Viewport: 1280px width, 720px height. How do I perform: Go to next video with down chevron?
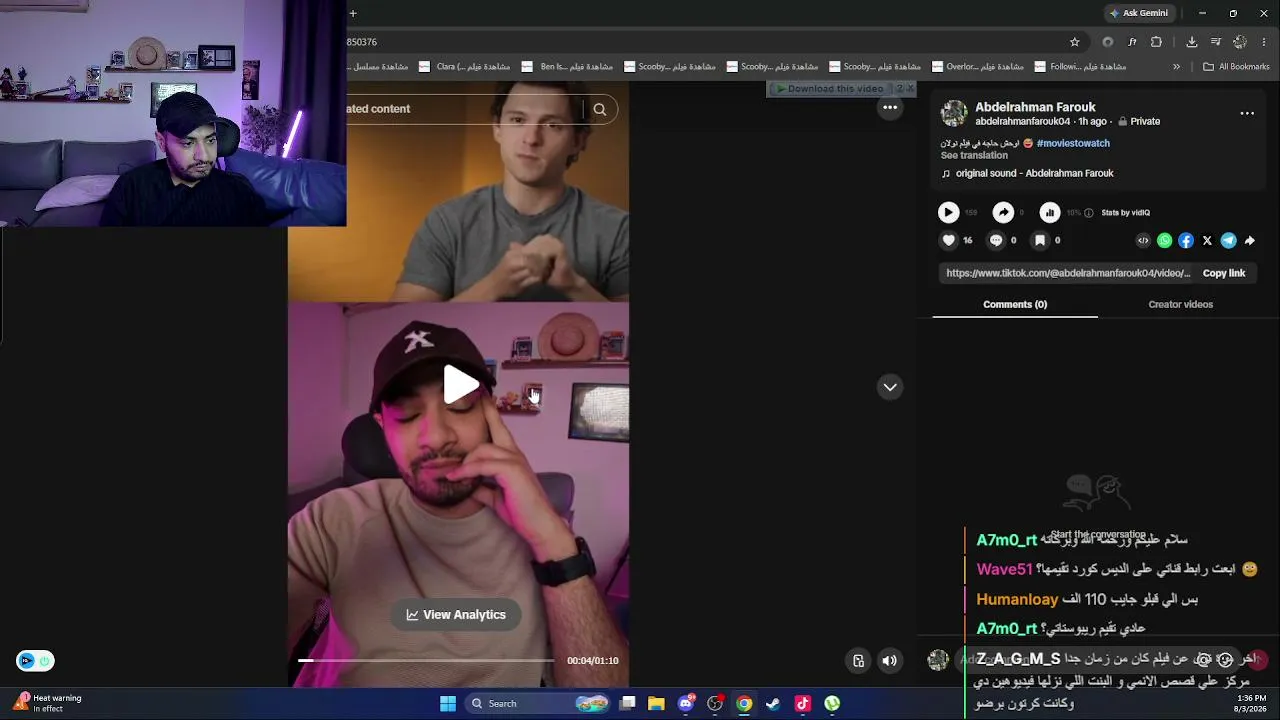(x=890, y=387)
